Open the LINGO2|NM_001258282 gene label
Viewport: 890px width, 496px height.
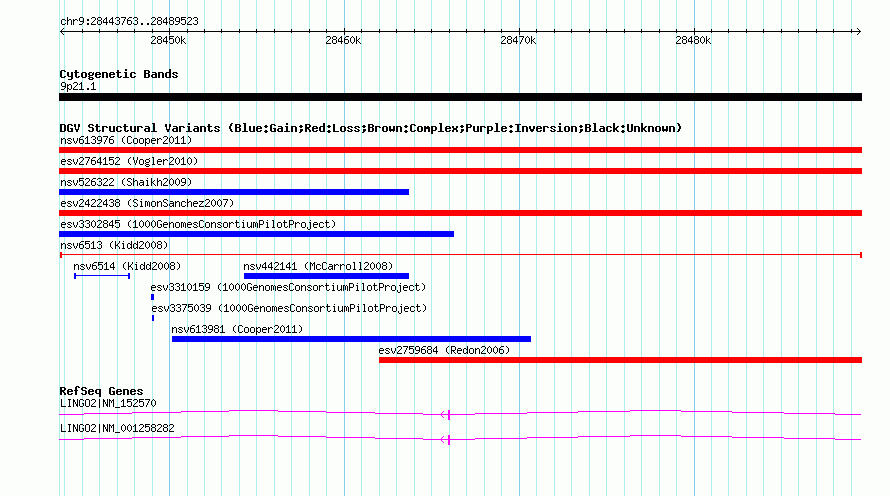pos(117,428)
